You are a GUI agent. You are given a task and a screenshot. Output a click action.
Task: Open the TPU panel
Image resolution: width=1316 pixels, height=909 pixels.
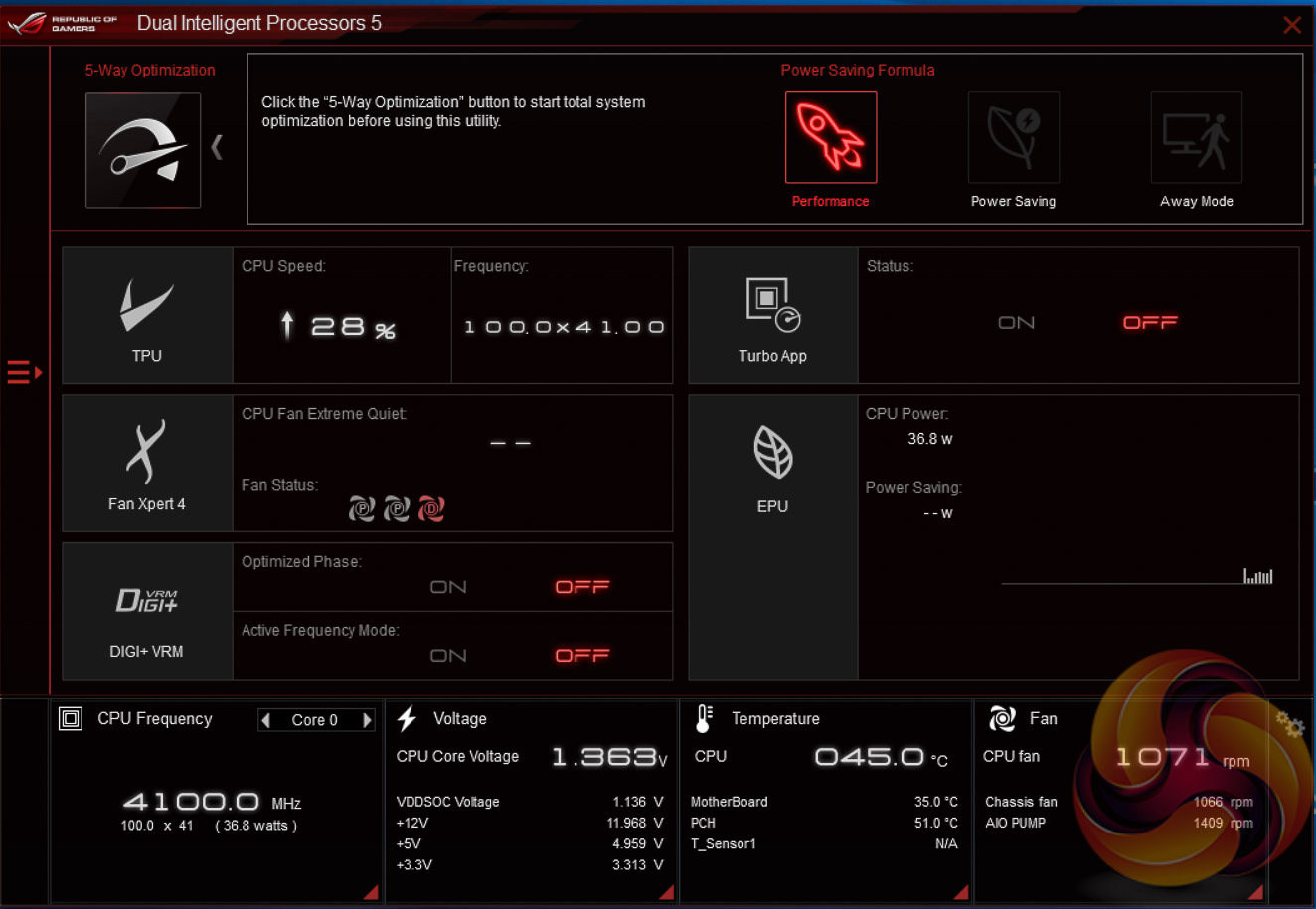[147, 316]
